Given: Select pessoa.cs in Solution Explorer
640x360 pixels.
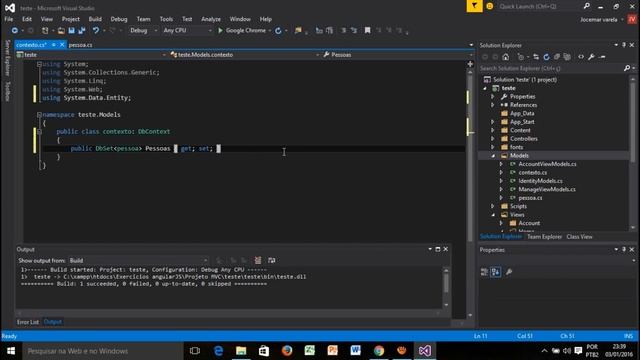Looking at the screenshot, I should click(x=530, y=198).
